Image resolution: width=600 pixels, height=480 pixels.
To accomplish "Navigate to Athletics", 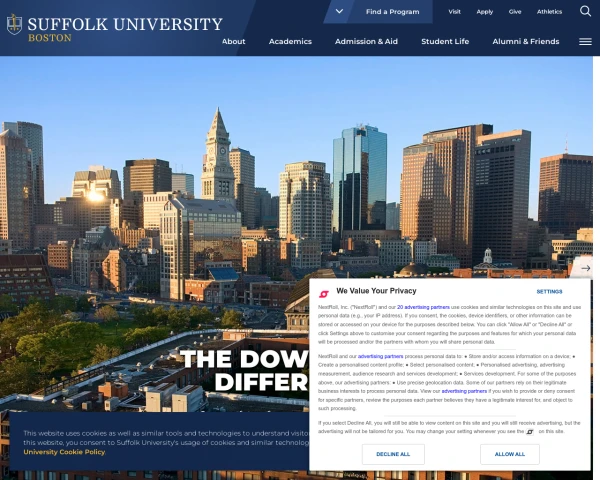I will click(x=549, y=12).
